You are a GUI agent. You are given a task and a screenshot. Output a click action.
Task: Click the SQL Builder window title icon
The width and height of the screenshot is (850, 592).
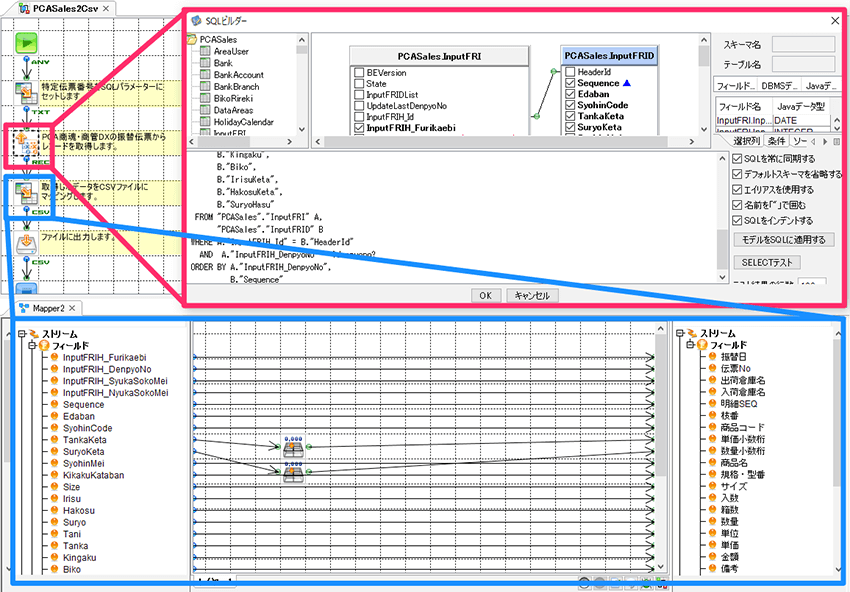pyautogui.click(x=197, y=21)
